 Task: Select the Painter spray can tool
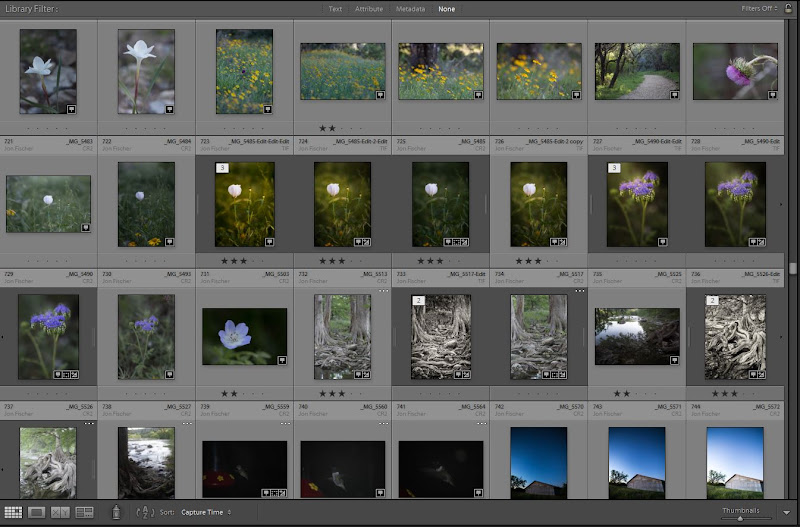point(116,512)
